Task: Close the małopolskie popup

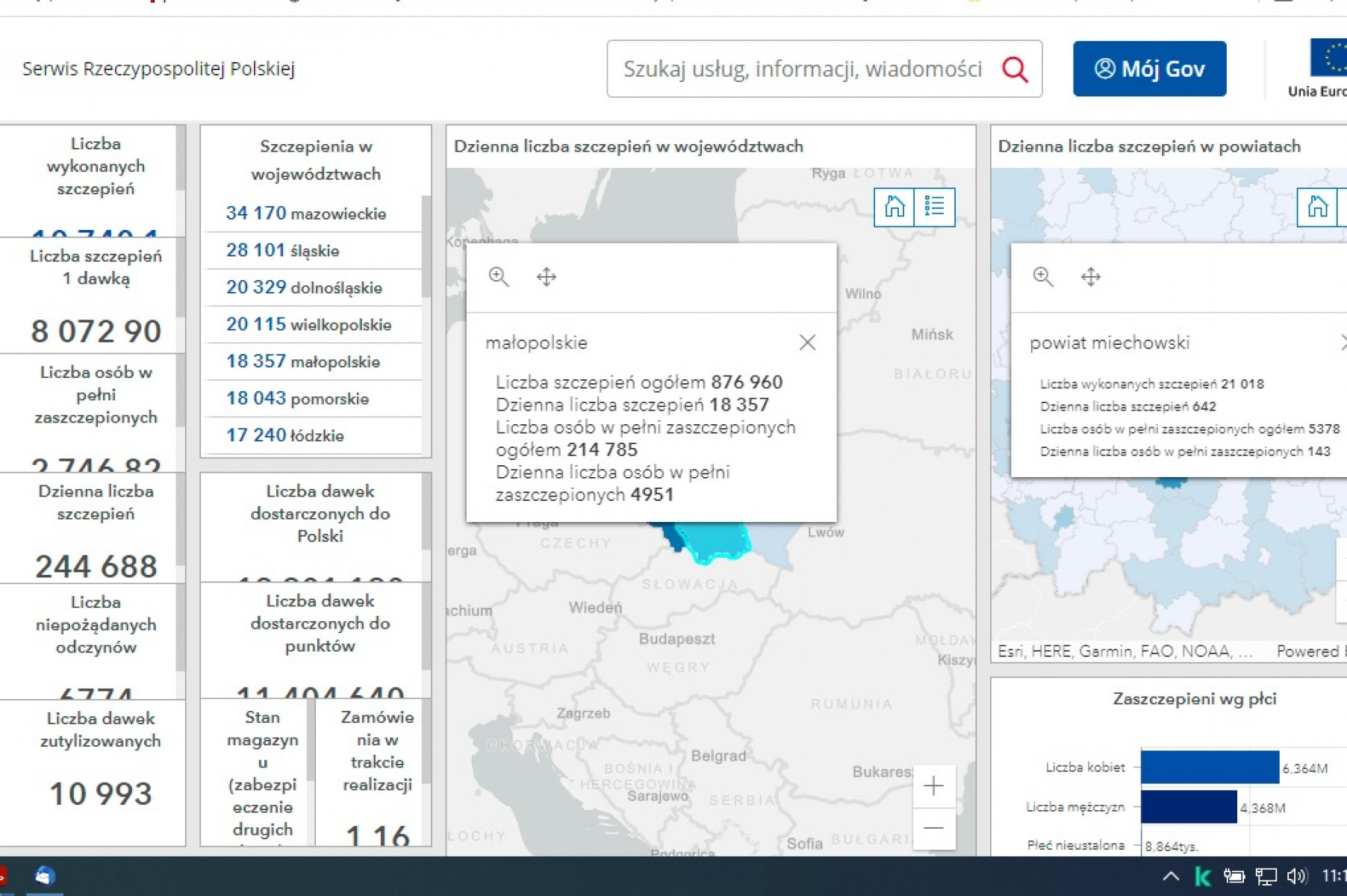Action: point(807,343)
